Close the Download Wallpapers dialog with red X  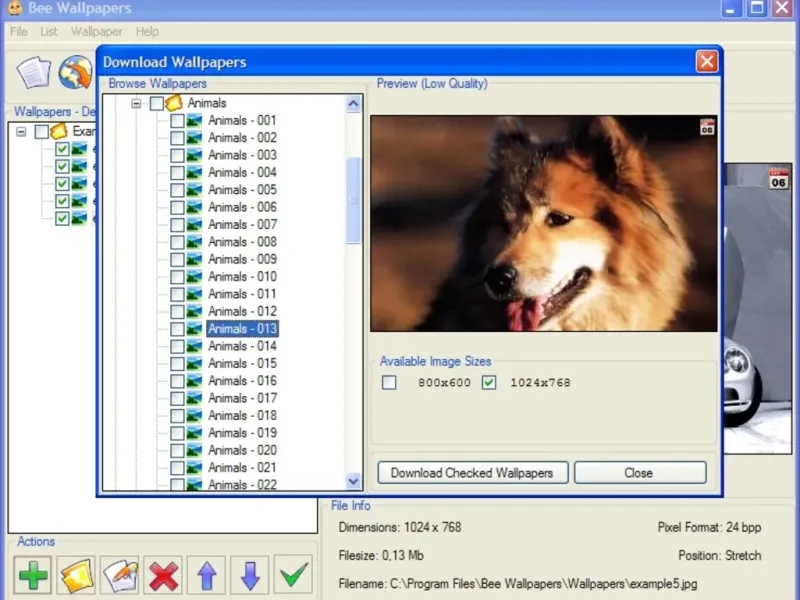point(707,62)
